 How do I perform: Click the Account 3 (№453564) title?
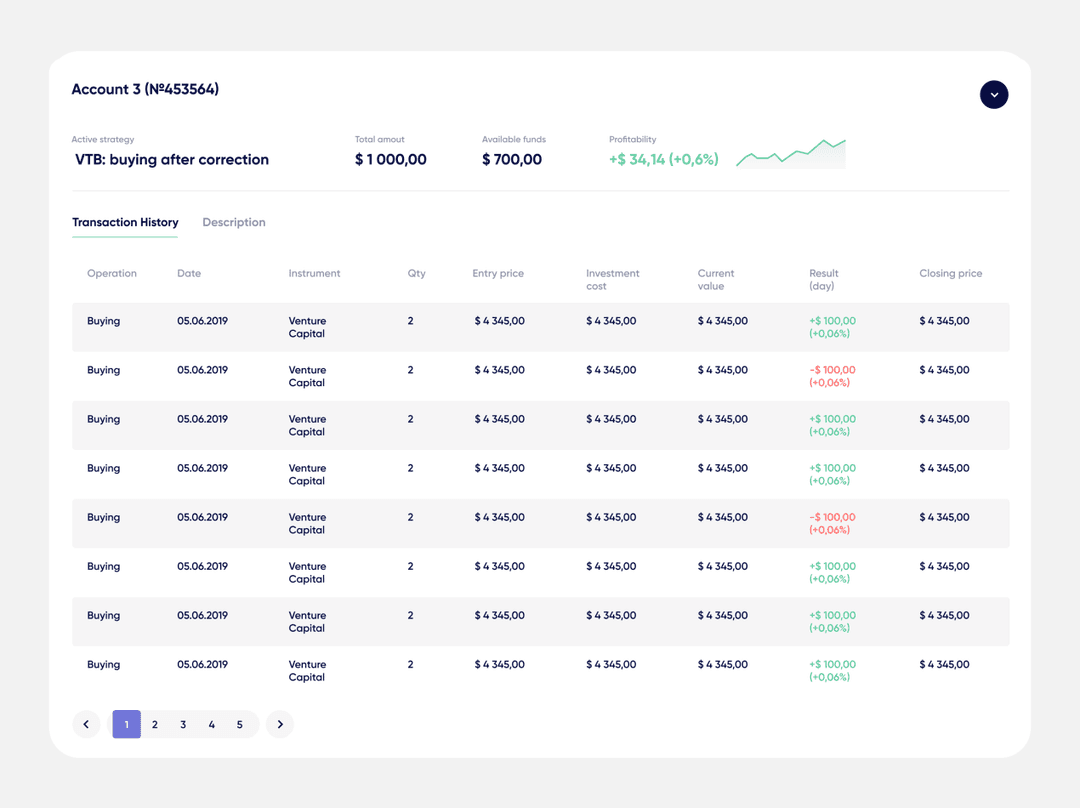(145, 90)
